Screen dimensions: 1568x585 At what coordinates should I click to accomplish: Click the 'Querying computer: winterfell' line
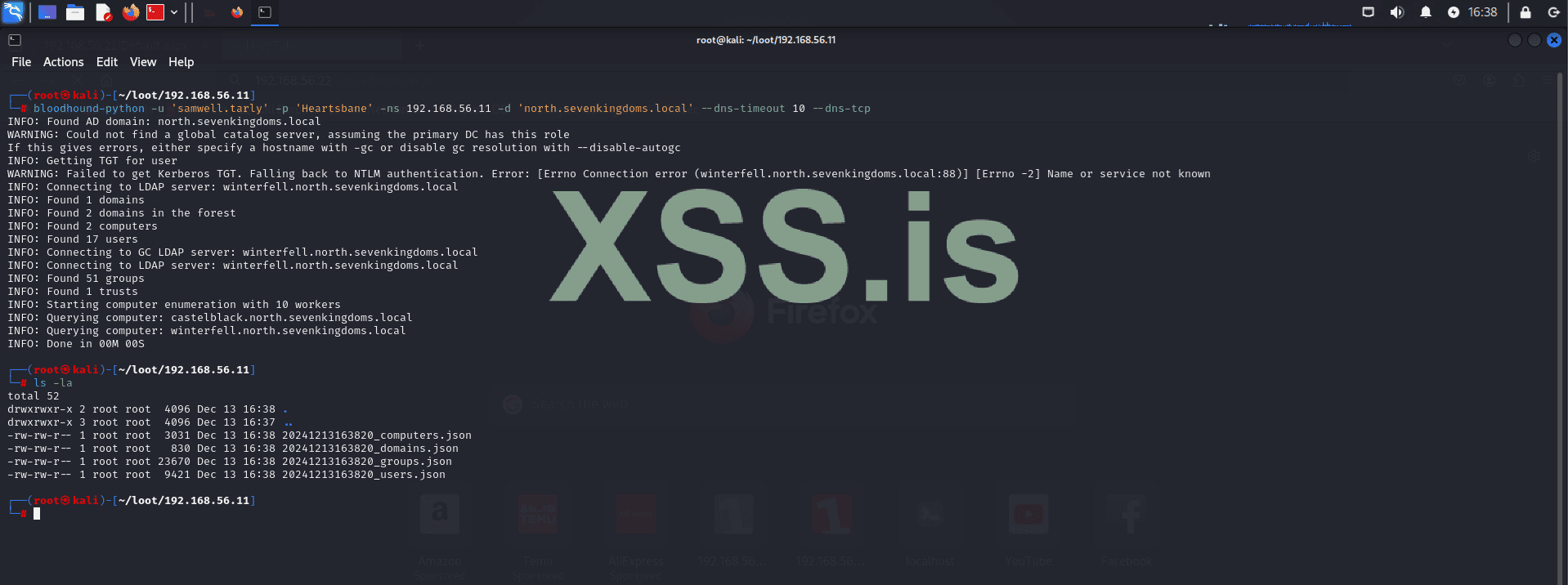point(207,331)
